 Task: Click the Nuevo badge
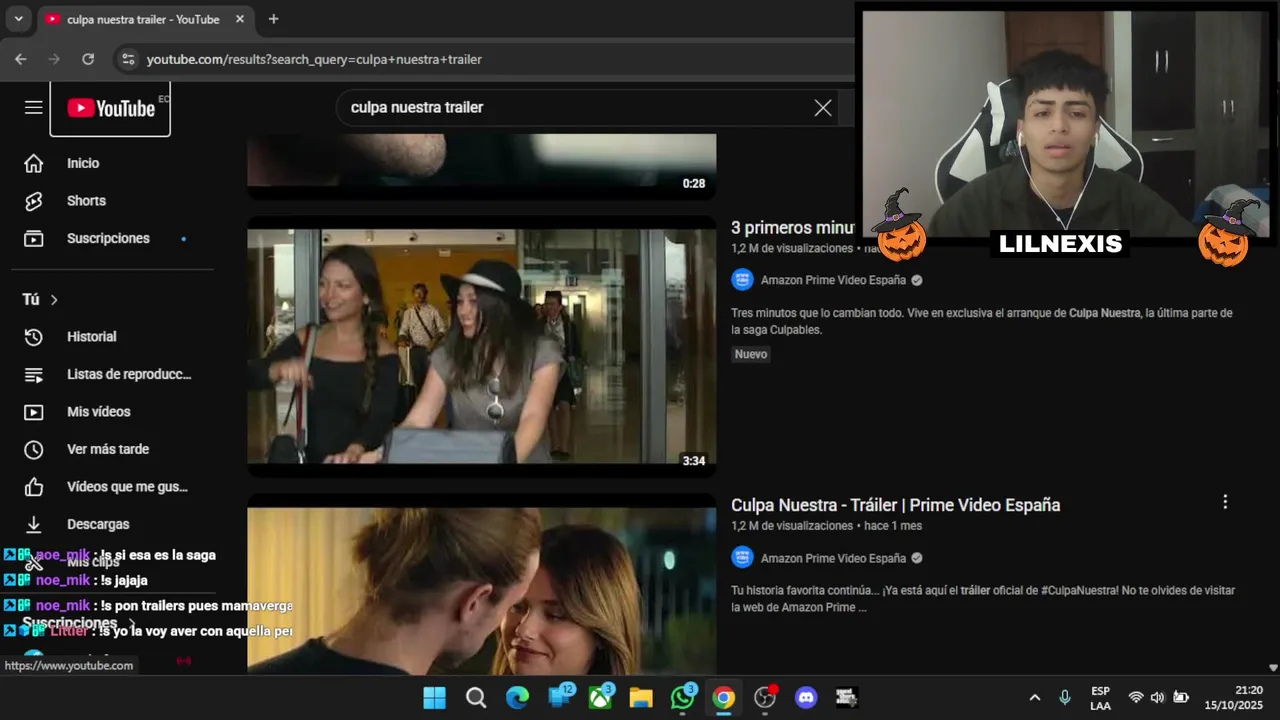751,354
